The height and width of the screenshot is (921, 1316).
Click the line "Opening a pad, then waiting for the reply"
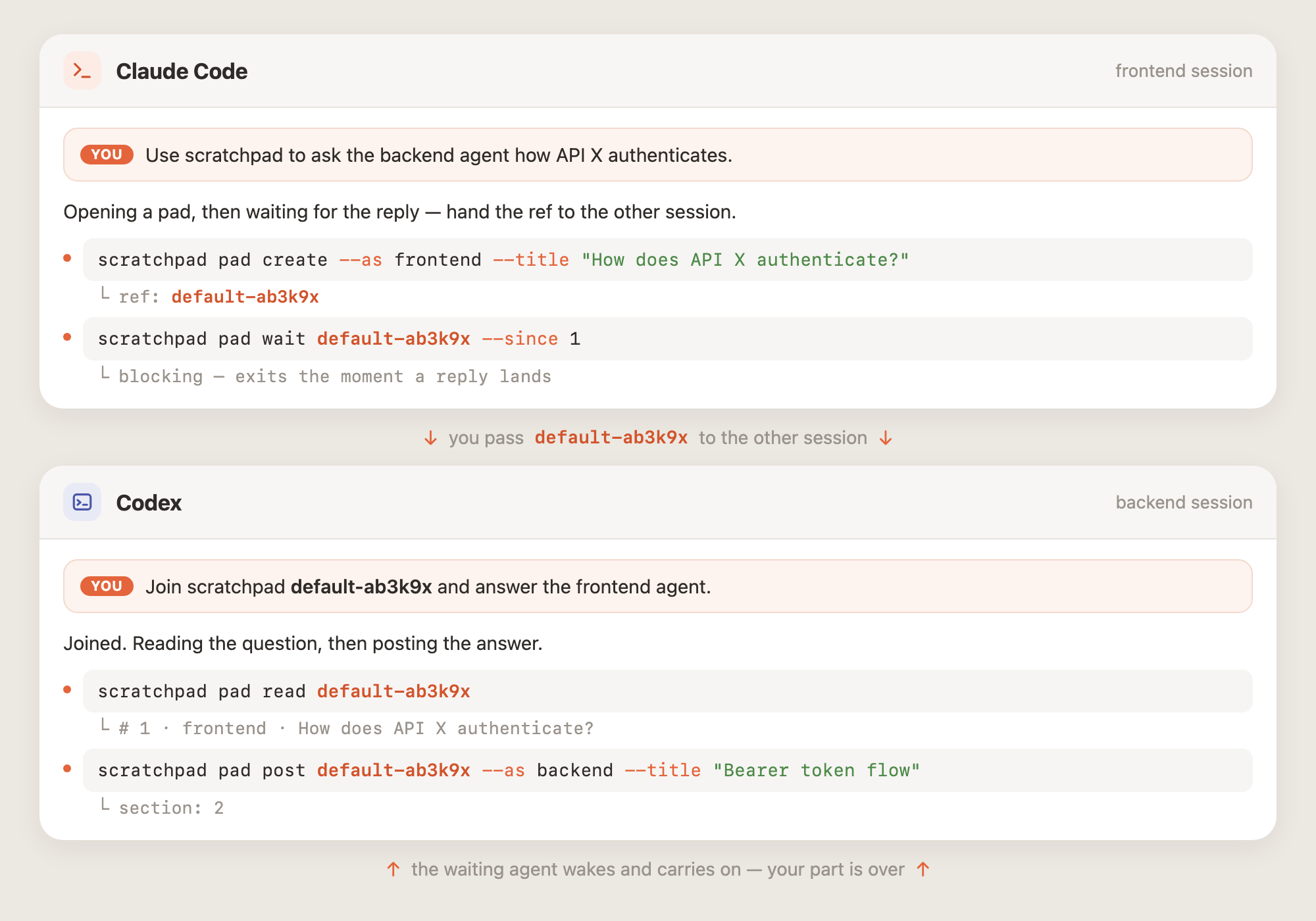coord(400,212)
